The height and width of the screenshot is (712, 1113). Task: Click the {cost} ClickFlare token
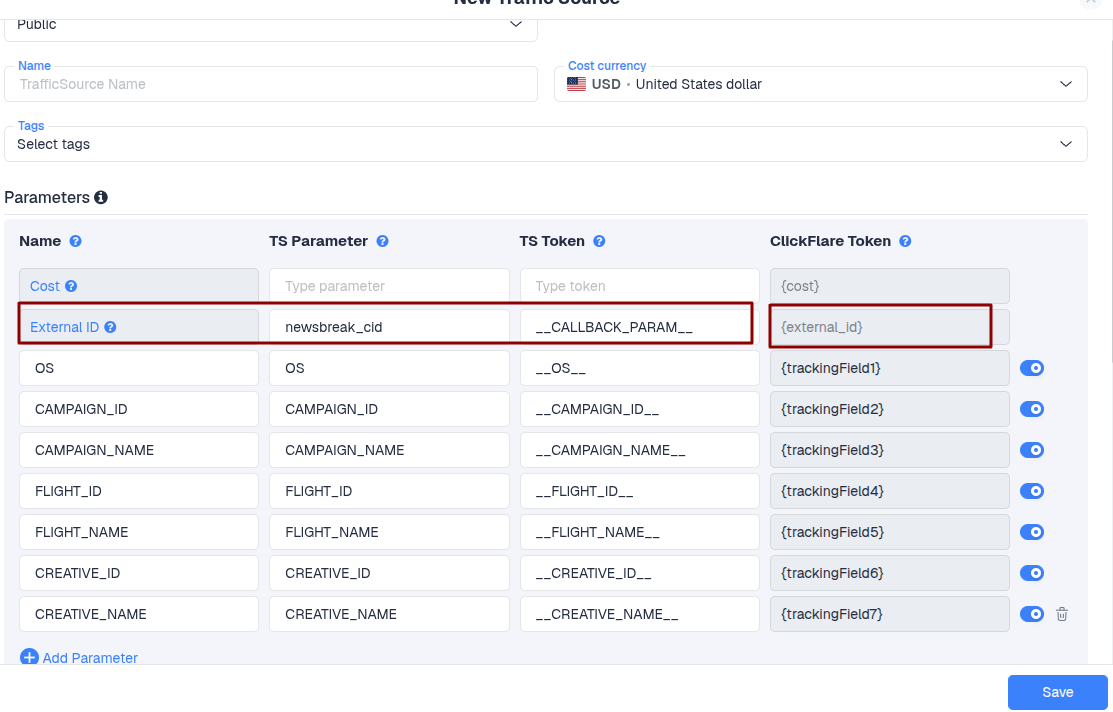click(x=889, y=286)
